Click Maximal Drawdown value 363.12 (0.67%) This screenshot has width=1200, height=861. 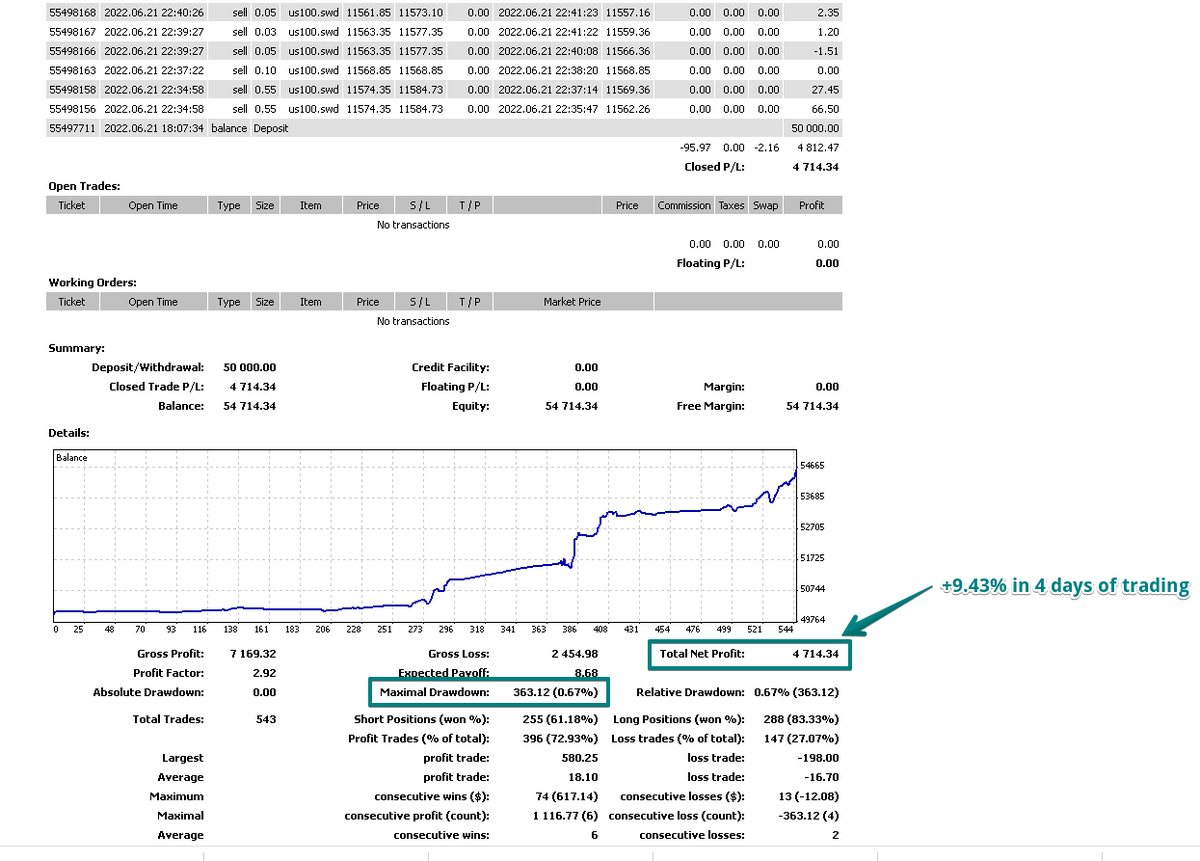(556, 692)
